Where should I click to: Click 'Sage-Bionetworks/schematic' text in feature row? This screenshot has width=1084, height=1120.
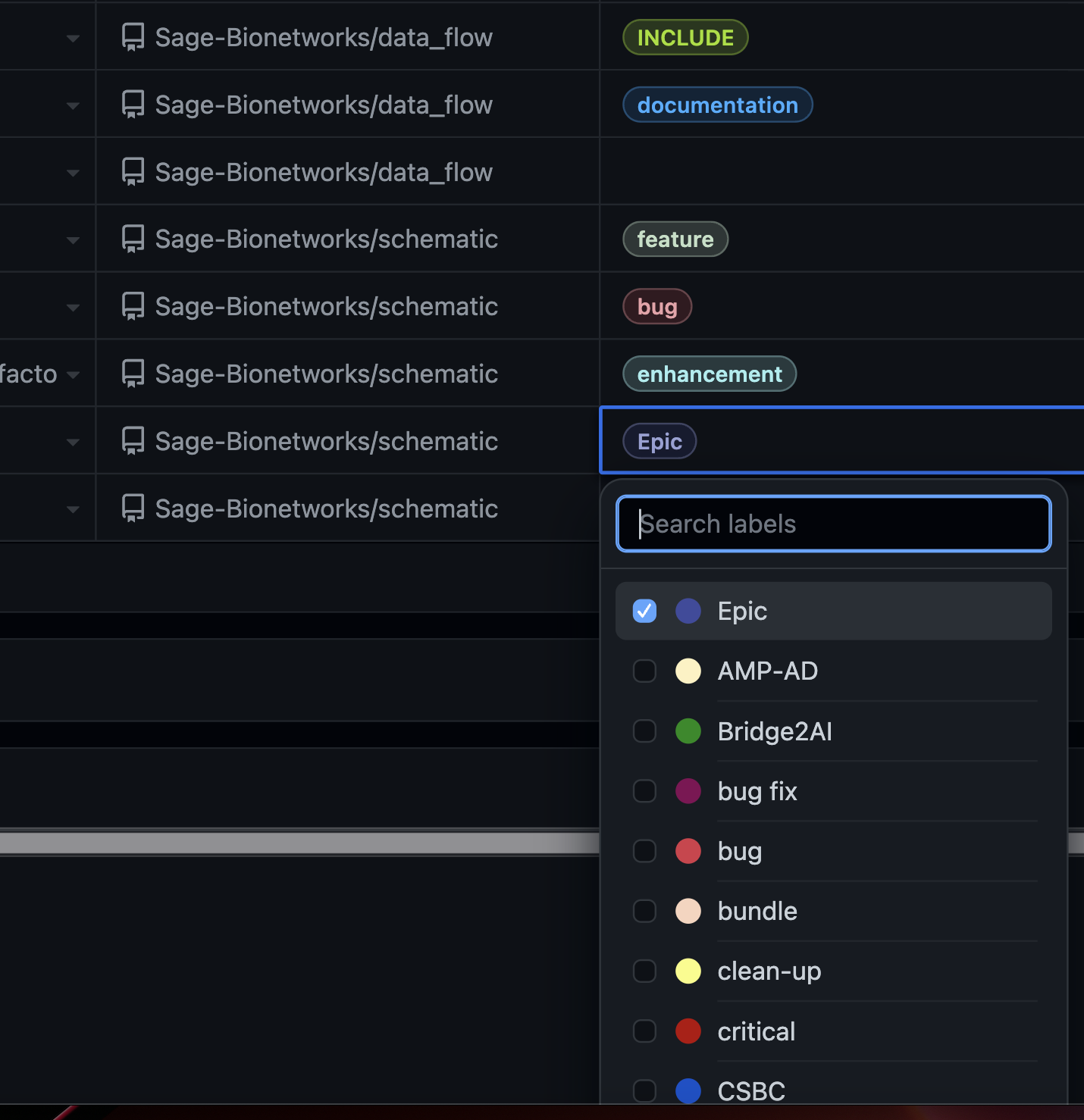pyautogui.click(x=327, y=239)
